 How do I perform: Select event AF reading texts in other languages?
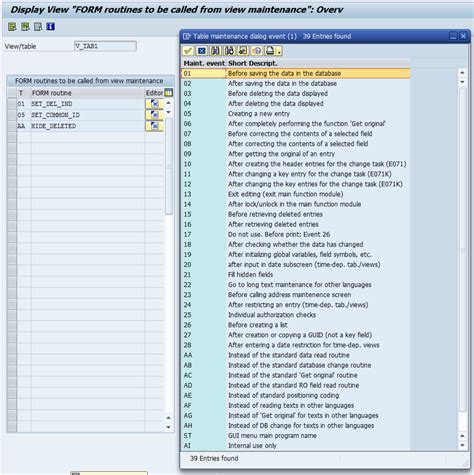point(296,405)
